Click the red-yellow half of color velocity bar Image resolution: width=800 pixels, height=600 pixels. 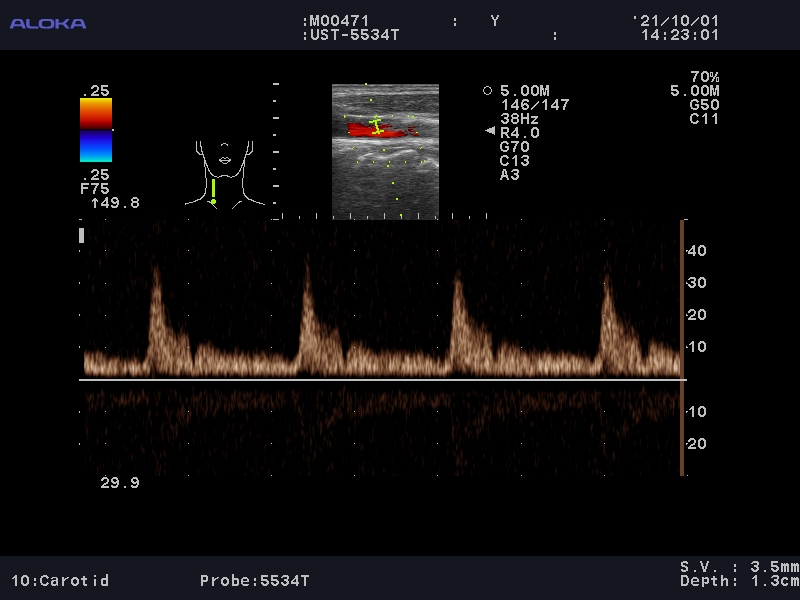[x=96, y=113]
